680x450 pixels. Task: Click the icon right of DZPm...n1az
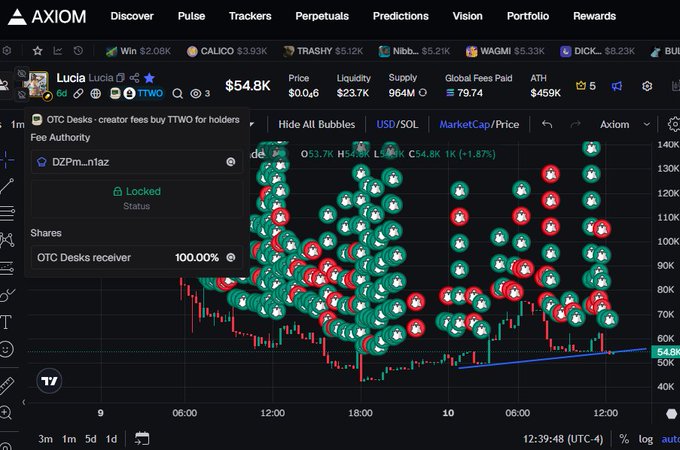231,162
